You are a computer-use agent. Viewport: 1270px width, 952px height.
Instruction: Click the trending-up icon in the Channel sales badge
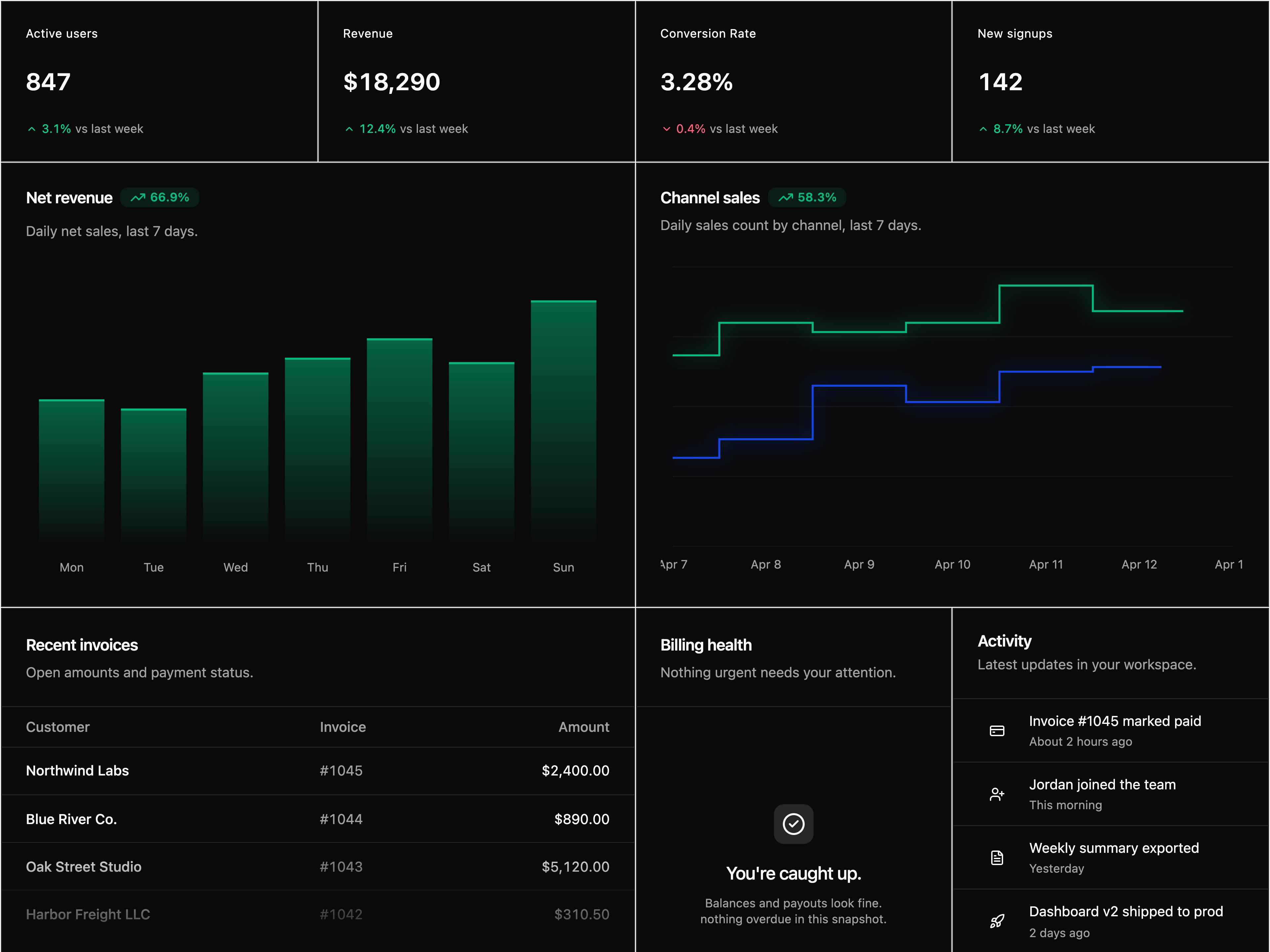(x=785, y=197)
